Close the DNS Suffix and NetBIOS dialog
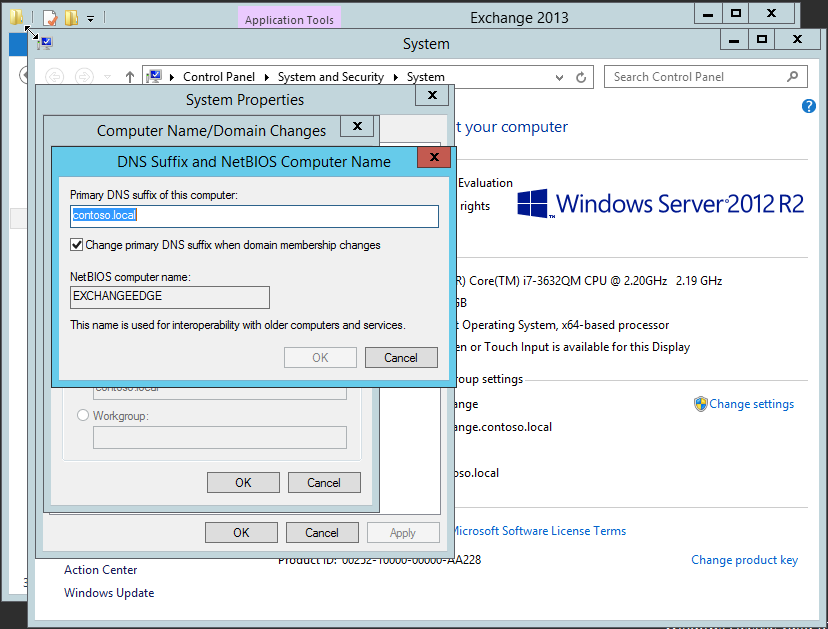828x629 pixels. pyautogui.click(x=434, y=157)
